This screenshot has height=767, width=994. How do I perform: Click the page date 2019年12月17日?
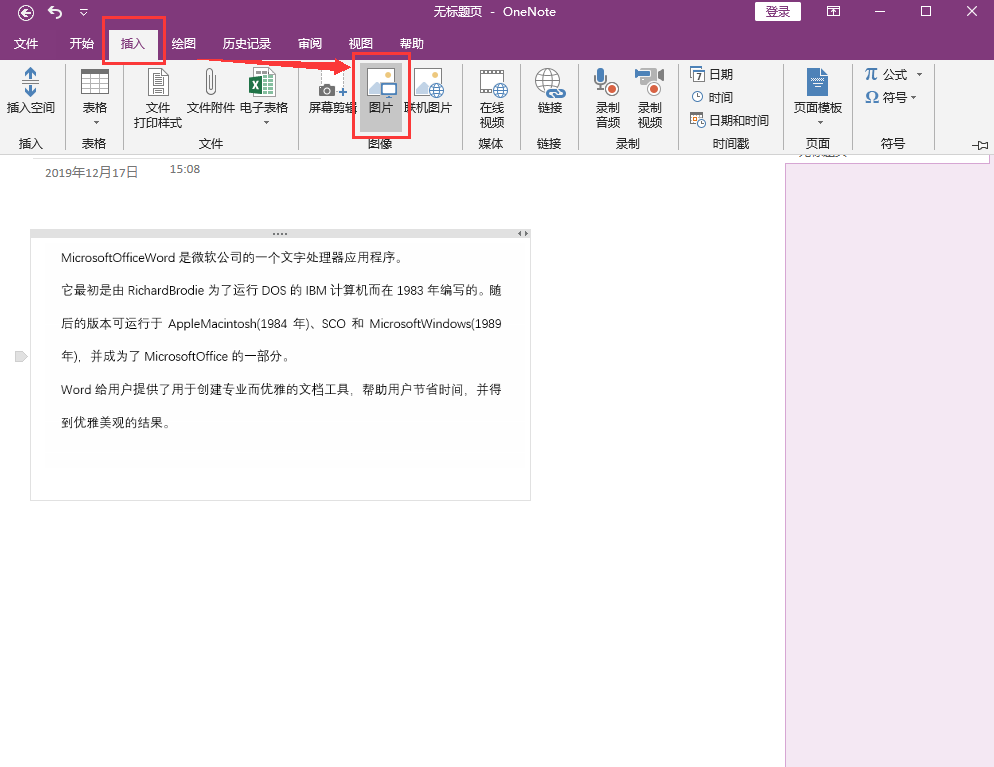point(91,172)
